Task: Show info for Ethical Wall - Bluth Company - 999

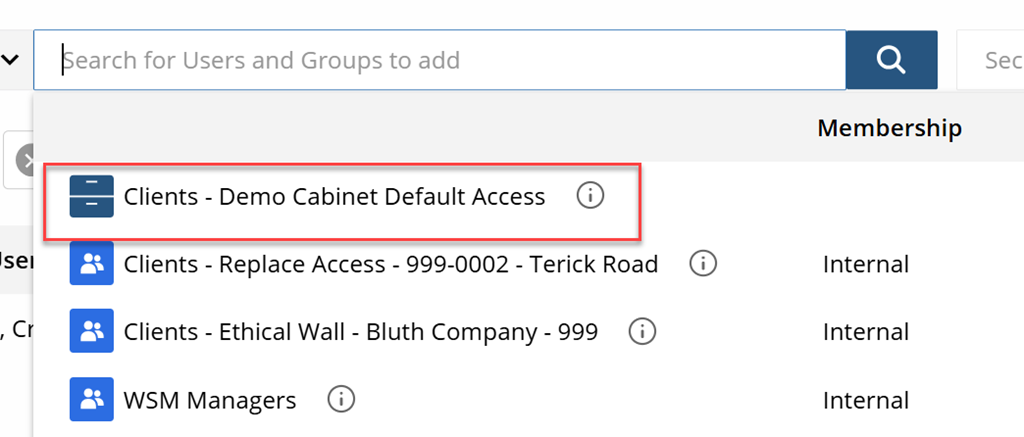Action: [x=642, y=332]
